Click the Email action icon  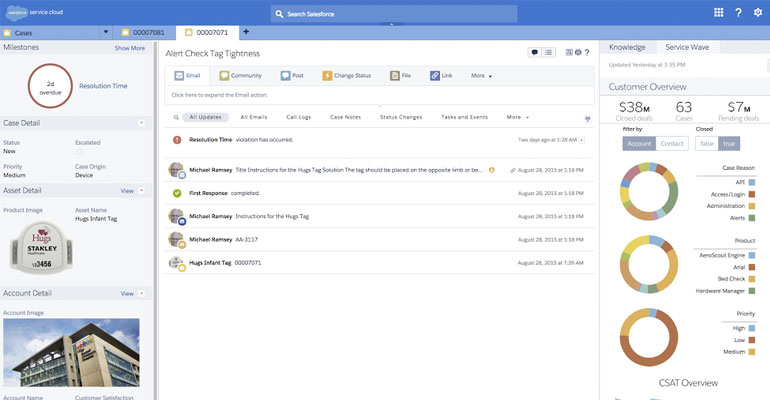point(179,76)
